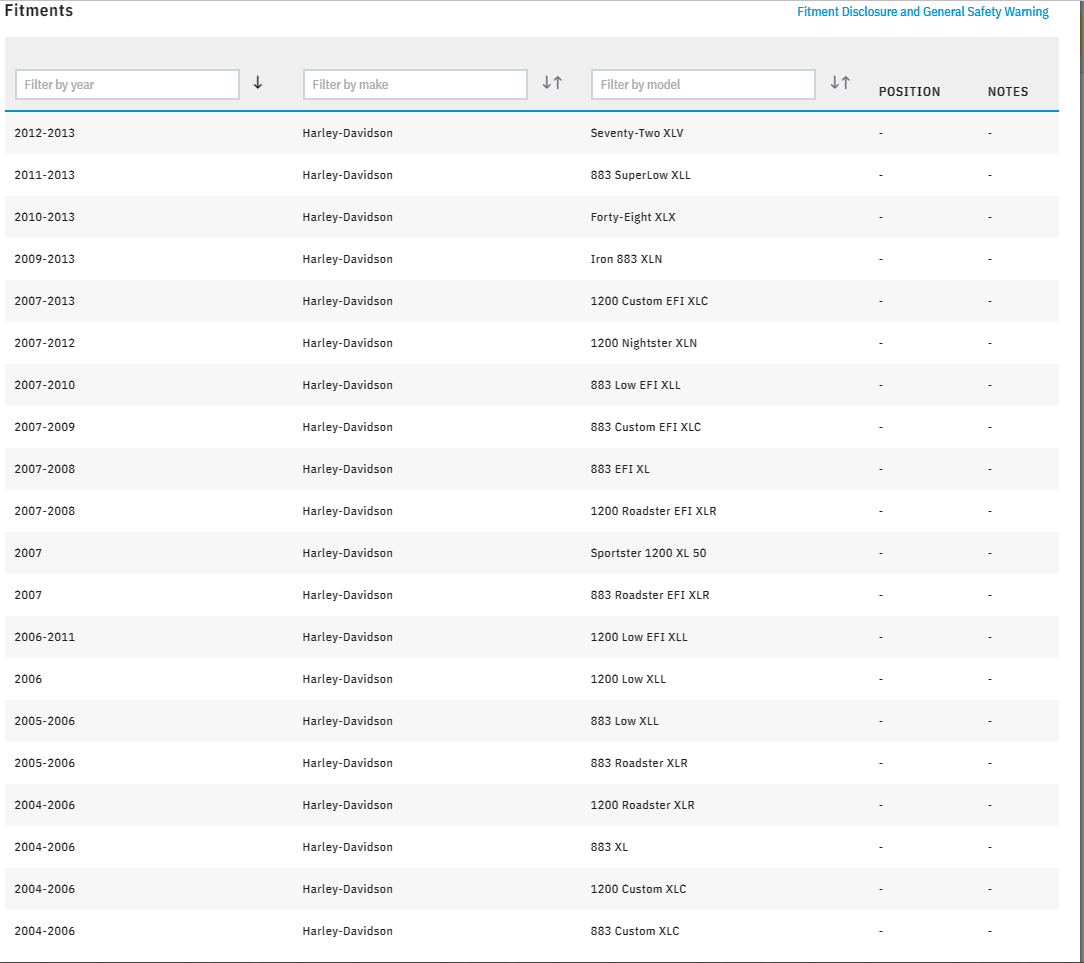Select the Seventy-Two XLV model cell

coord(637,133)
